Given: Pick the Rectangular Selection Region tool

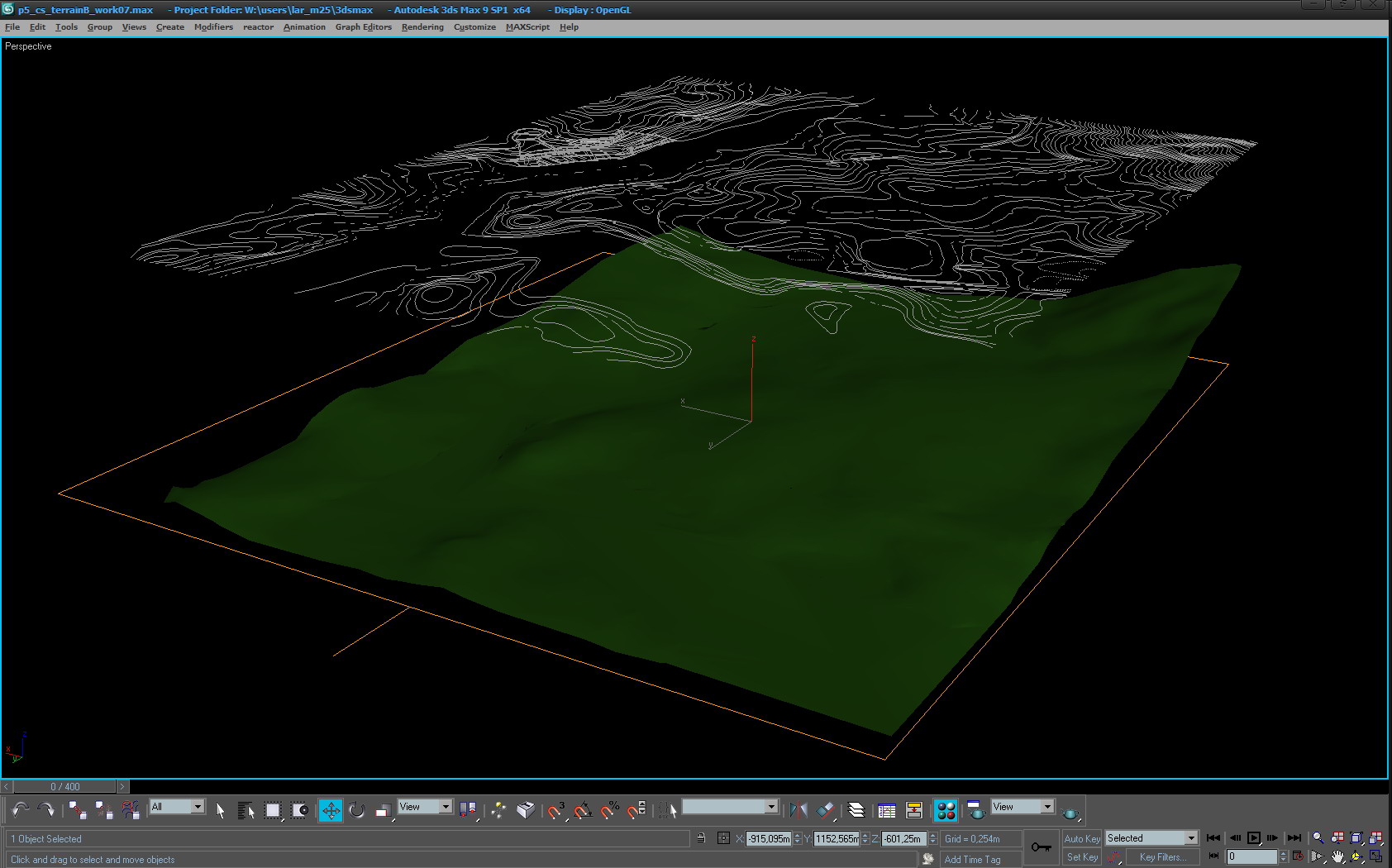Looking at the screenshot, I should [273, 810].
